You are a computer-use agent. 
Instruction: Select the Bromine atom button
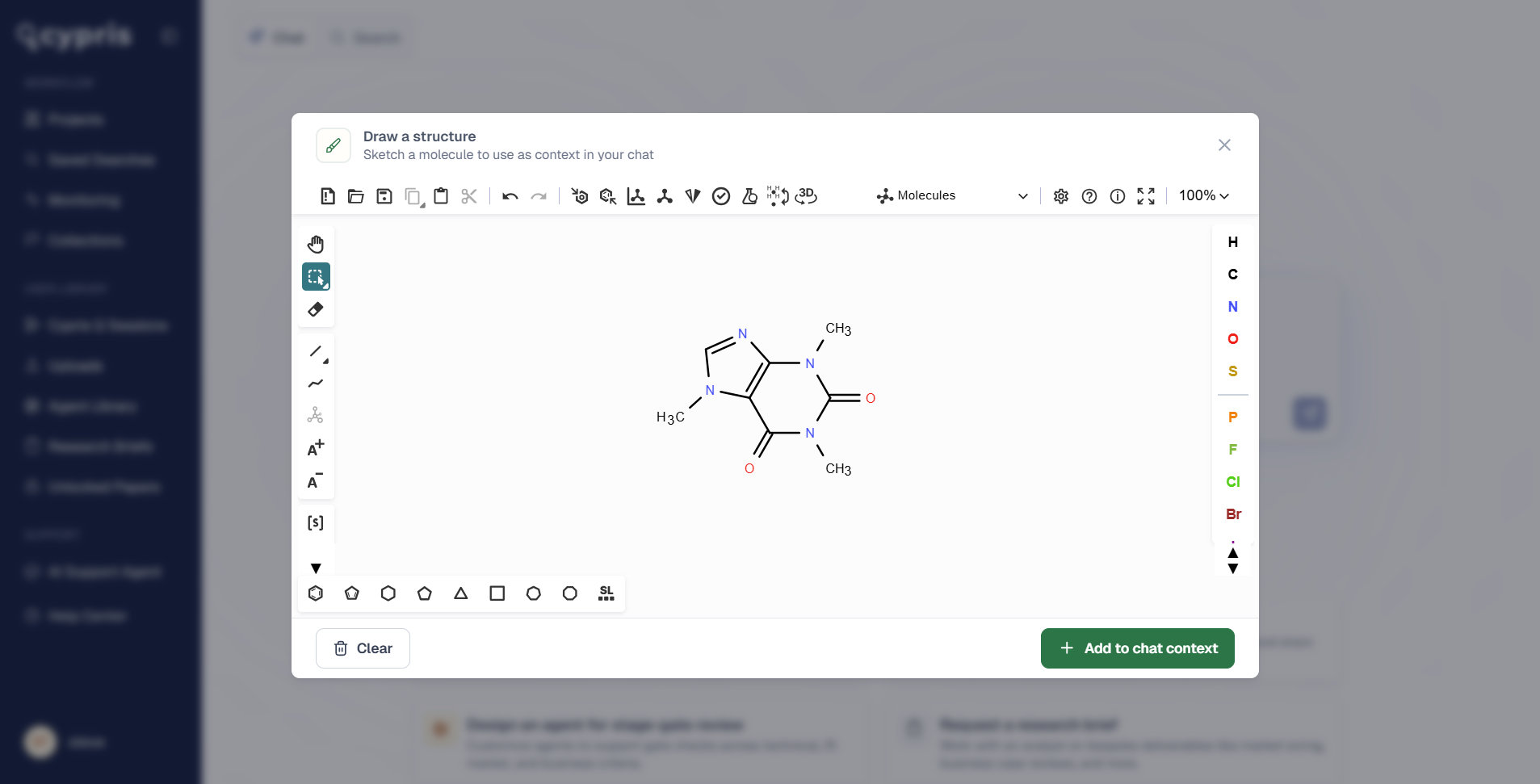1233,514
